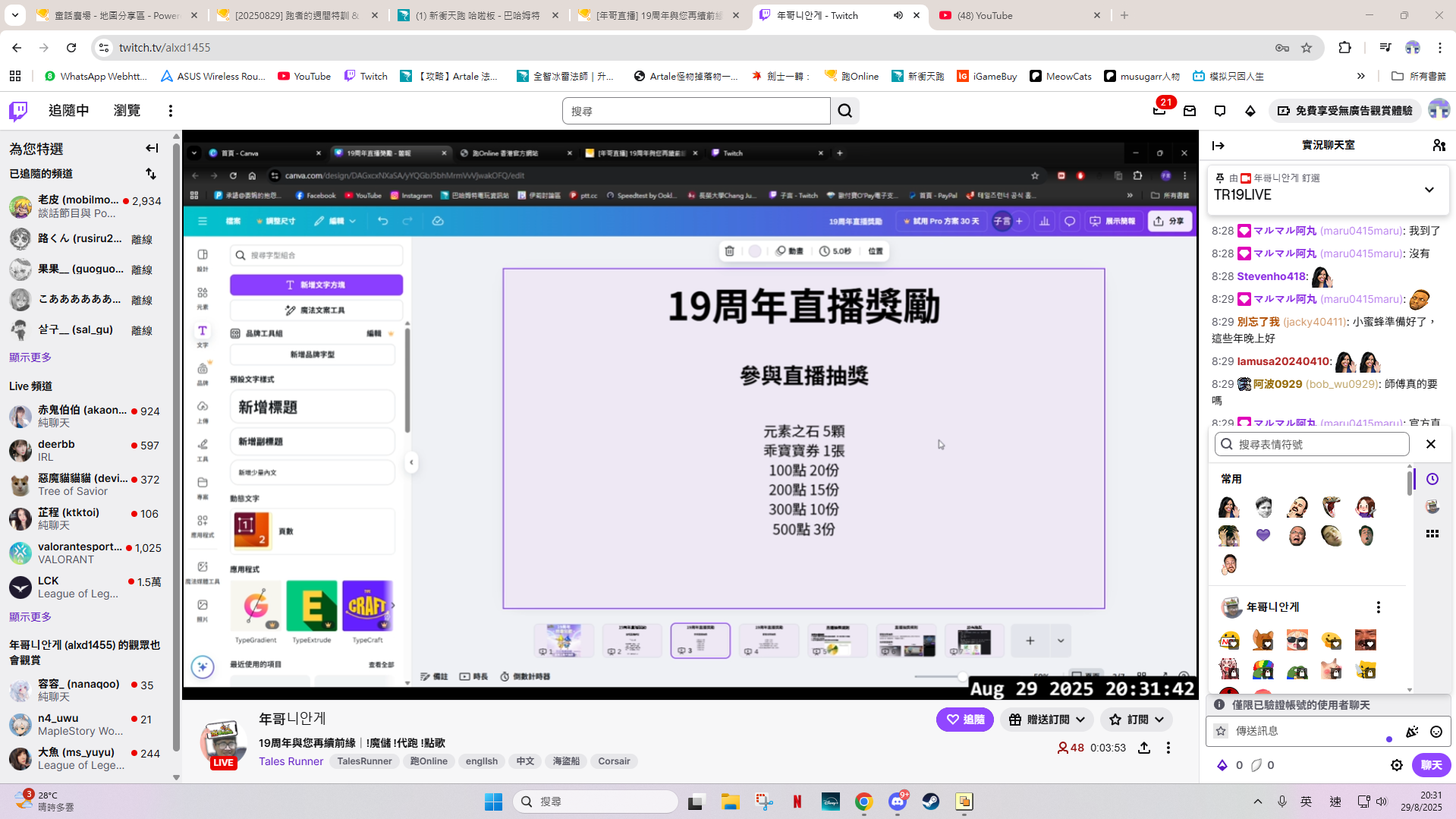Open the 贈送訂閱 gift sub dropdown
This screenshot has width=1456, height=819.
coord(1049,719)
